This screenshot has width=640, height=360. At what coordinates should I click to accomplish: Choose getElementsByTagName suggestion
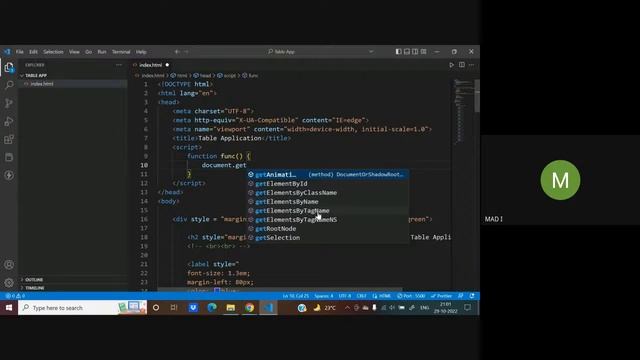pyautogui.click(x=328, y=211)
